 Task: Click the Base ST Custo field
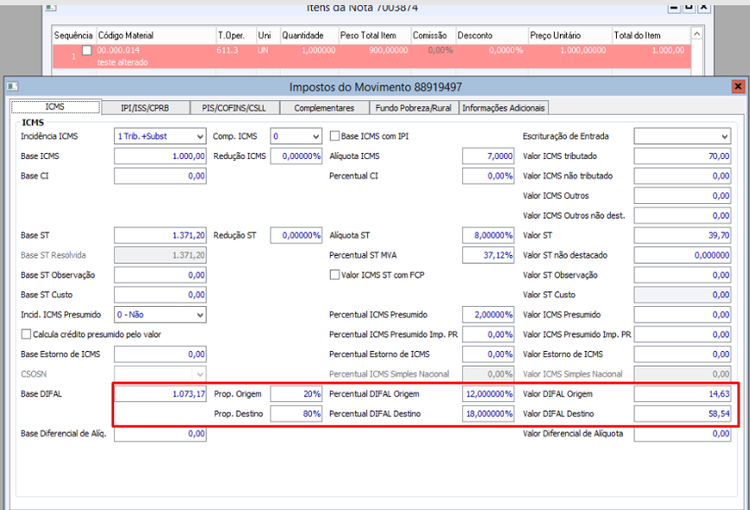coord(160,295)
